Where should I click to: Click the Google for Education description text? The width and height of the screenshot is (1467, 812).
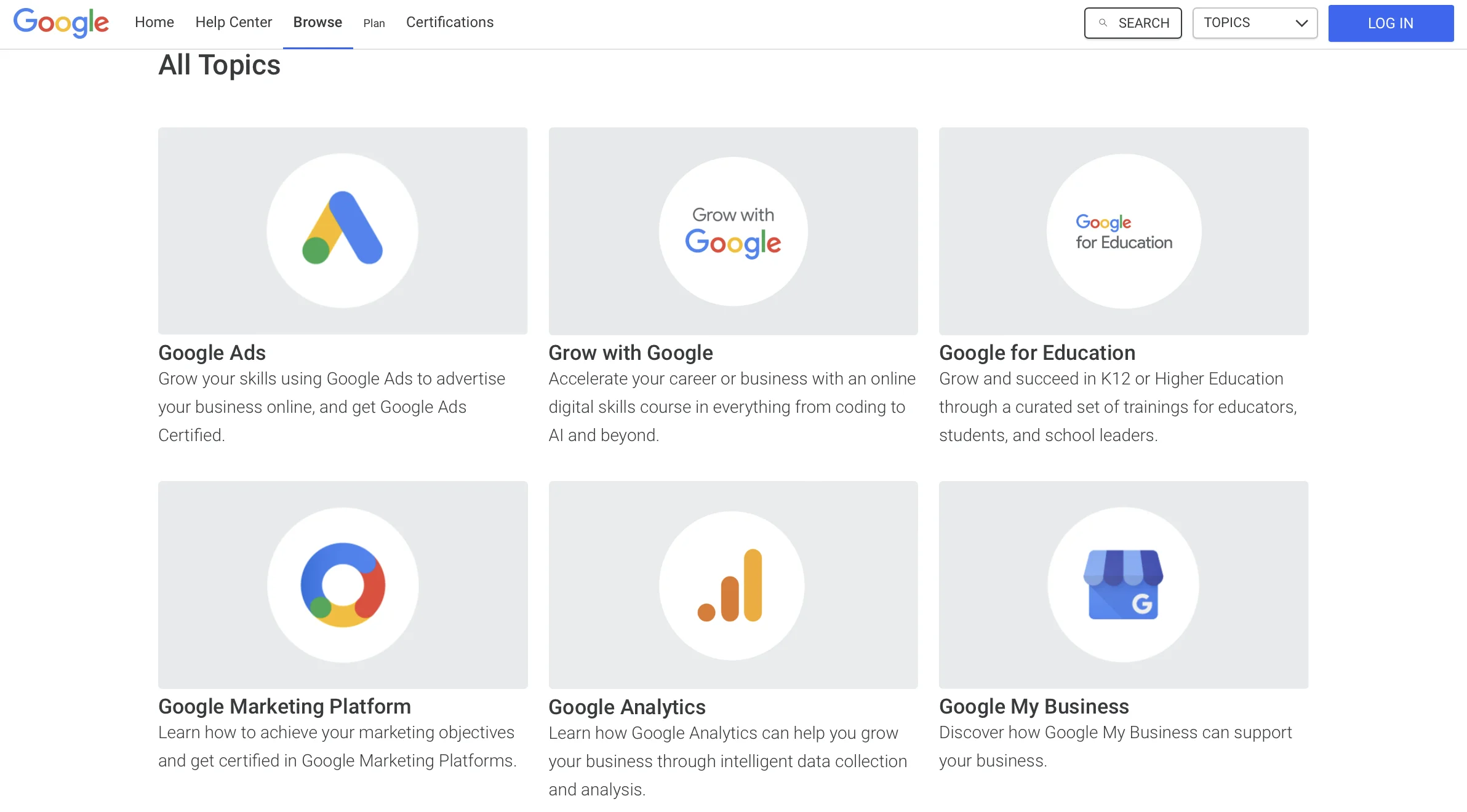click(x=1118, y=407)
